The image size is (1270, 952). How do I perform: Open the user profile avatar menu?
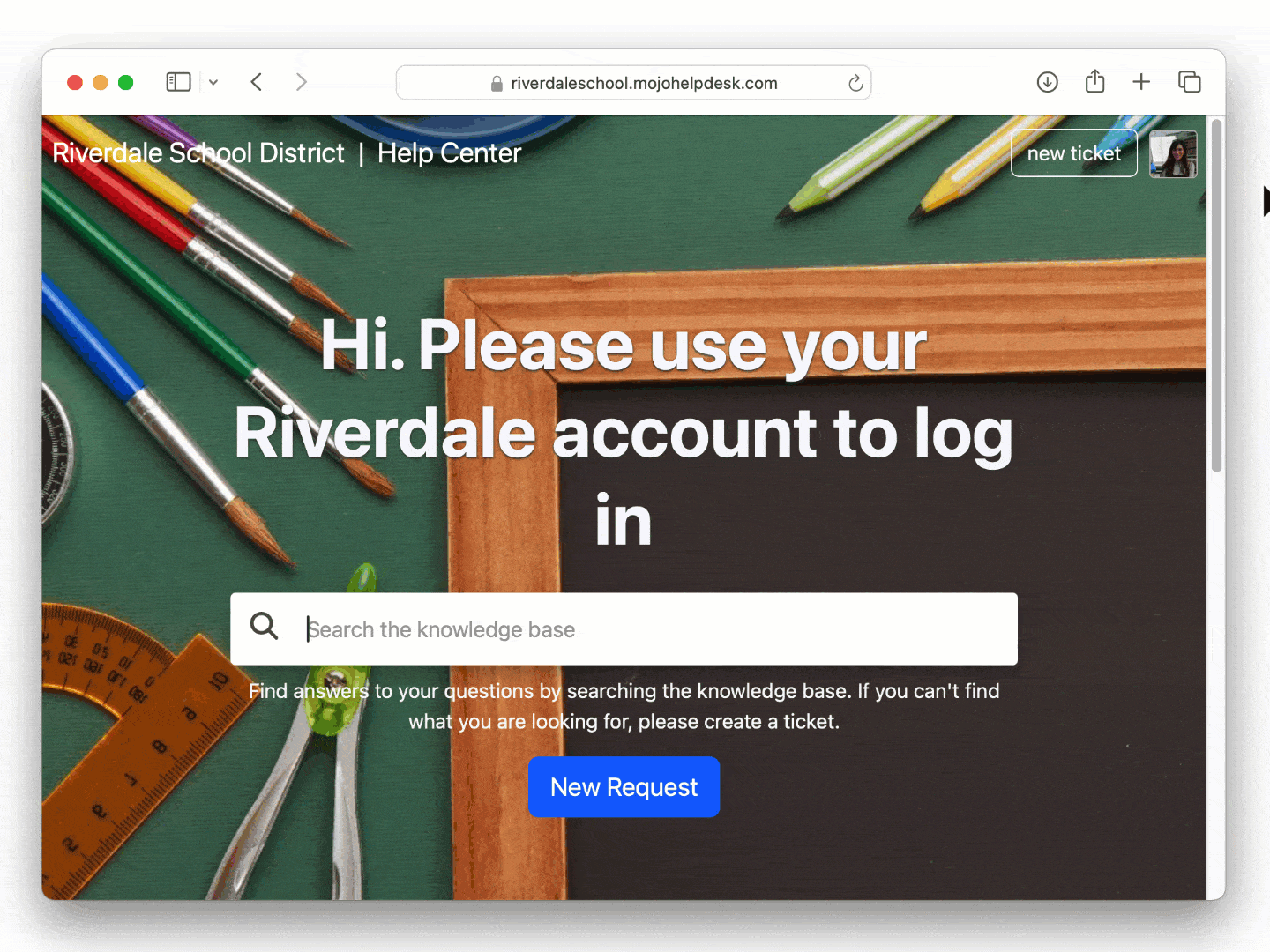[1173, 154]
